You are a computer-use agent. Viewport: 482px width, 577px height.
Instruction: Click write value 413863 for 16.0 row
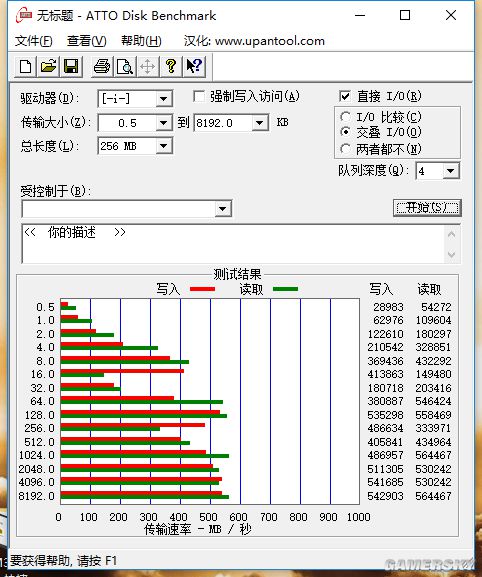point(385,374)
